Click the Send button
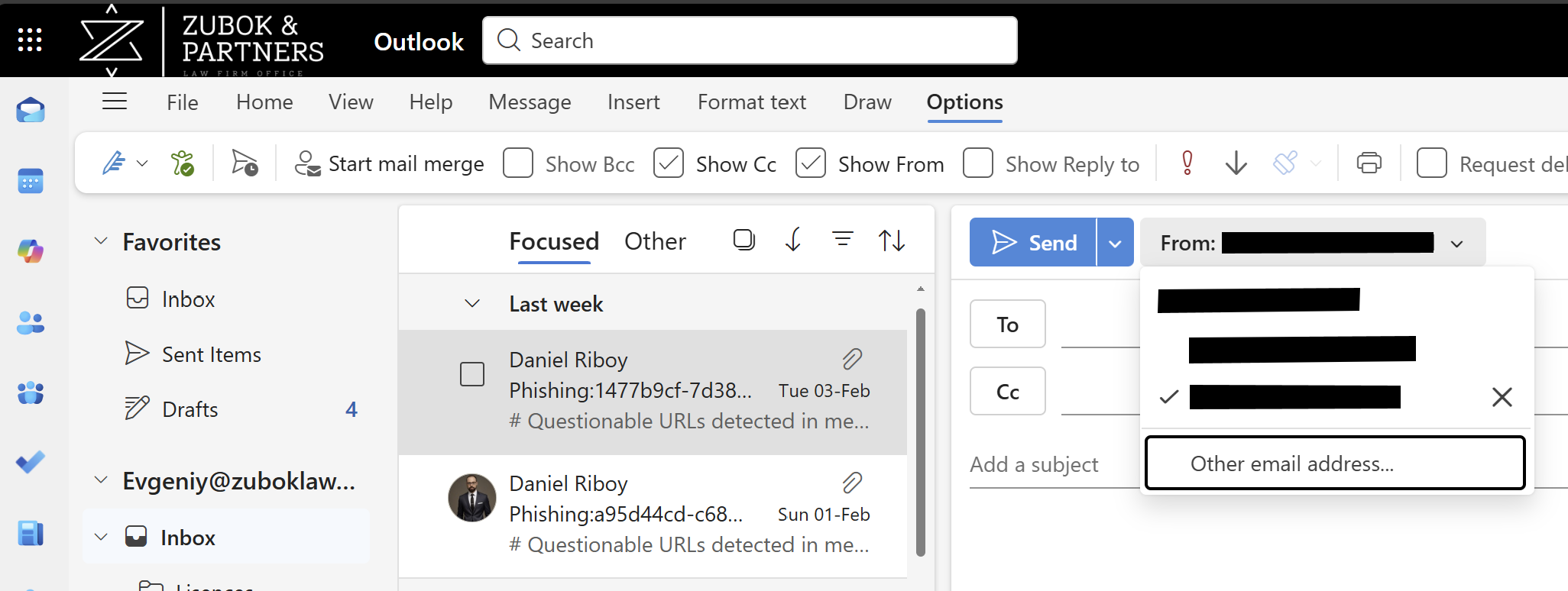The height and width of the screenshot is (591, 1568). [1033, 243]
